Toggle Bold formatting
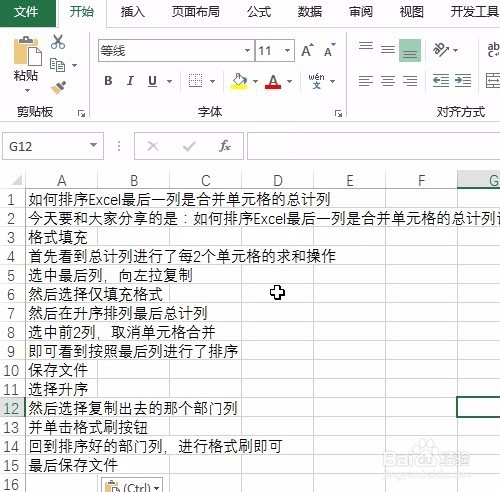The width and height of the screenshot is (500, 492). click(x=108, y=81)
